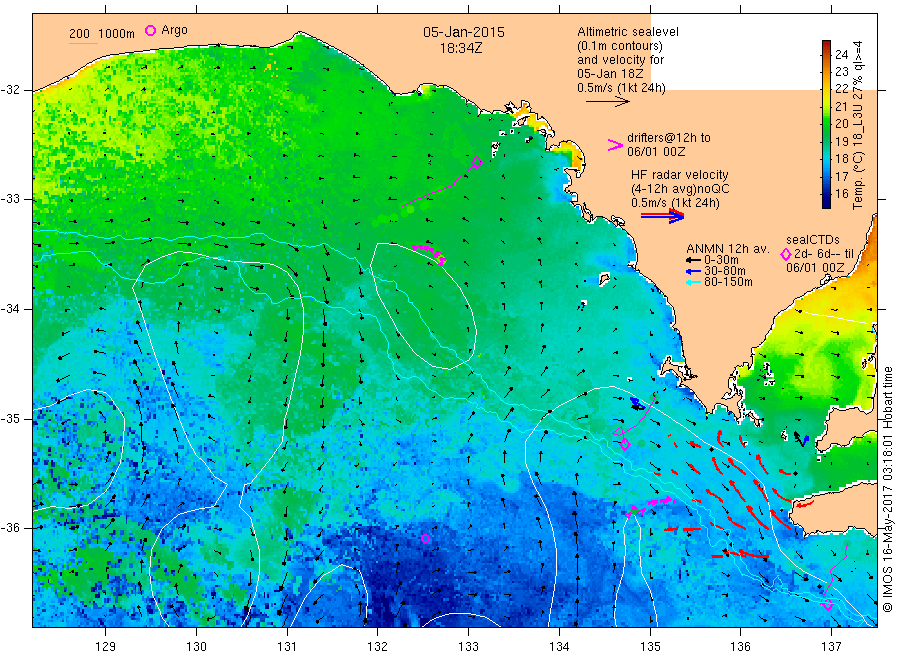Click the latitude label -34
The image size is (900, 660).
click(10, 309)
